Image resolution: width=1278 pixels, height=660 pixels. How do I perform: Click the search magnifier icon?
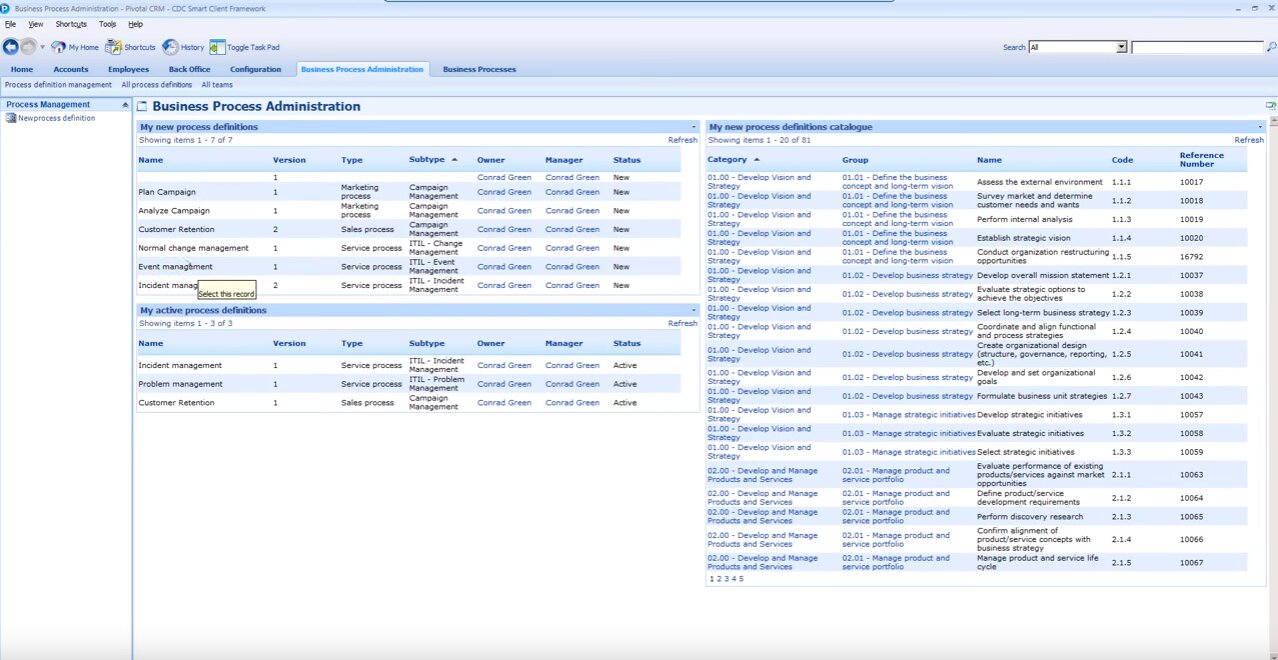(x=1271, y=47)
